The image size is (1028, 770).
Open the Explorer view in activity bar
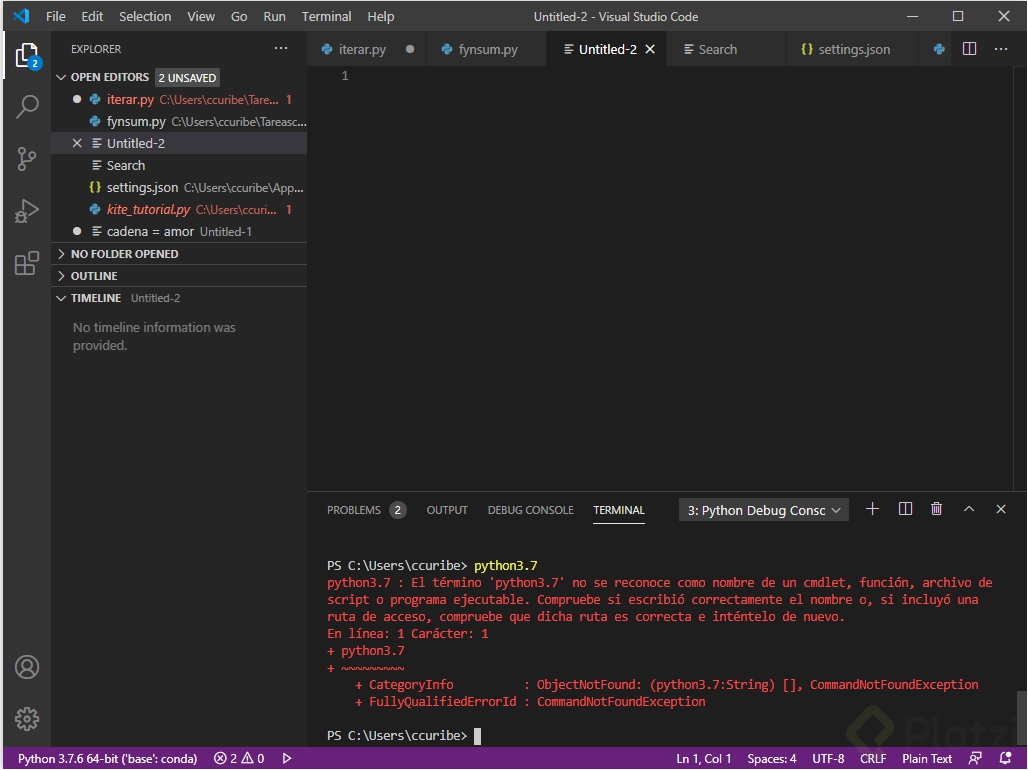(x=27, y=56)
